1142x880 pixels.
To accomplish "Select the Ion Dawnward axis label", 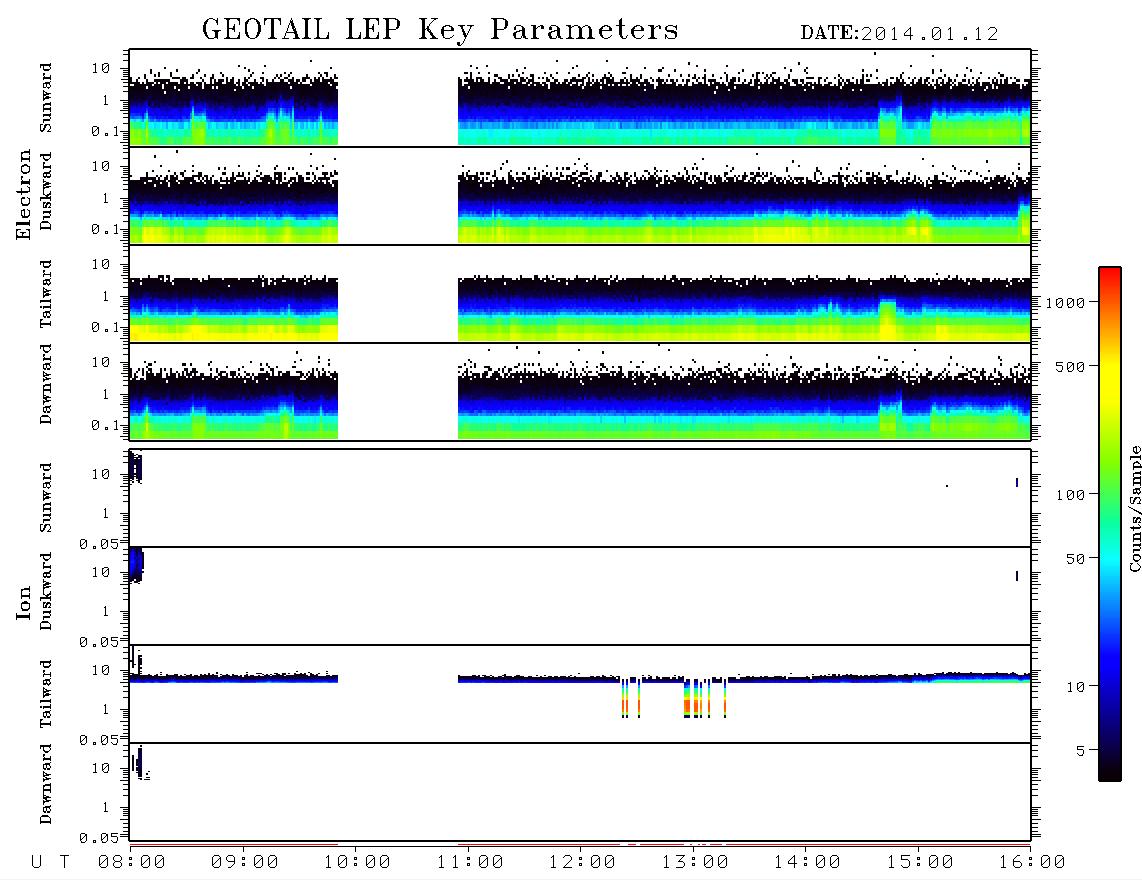I will 46,784.
